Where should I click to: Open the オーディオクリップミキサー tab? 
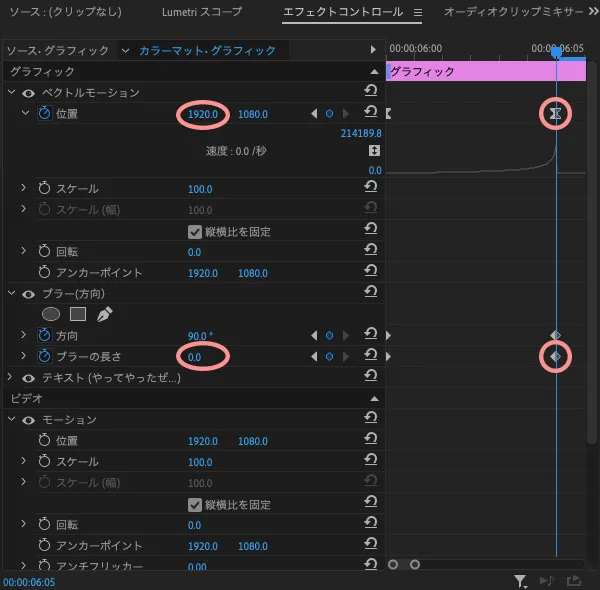(515, 12)
